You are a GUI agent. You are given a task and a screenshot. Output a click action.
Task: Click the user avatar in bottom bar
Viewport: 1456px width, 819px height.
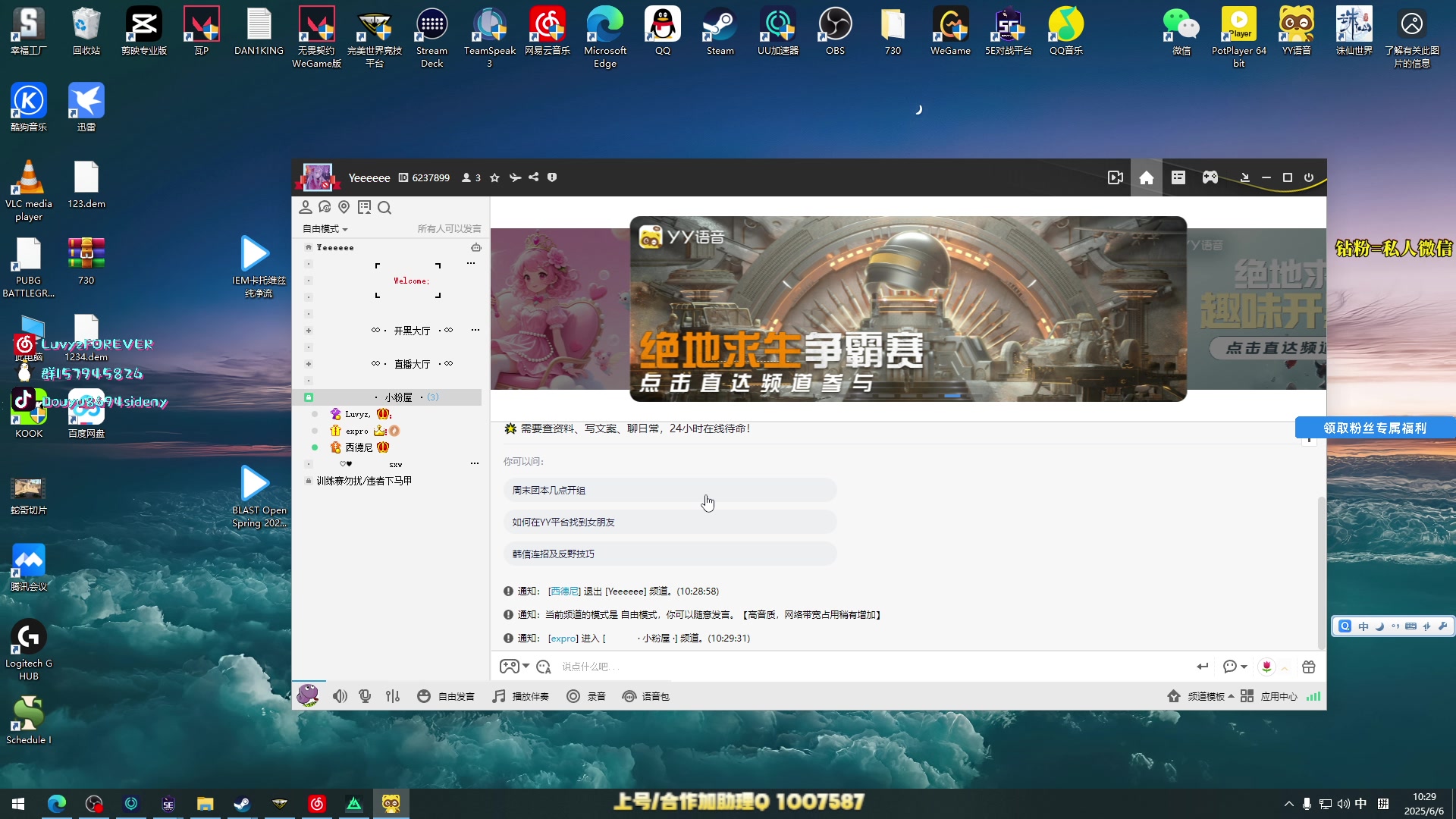308,695
